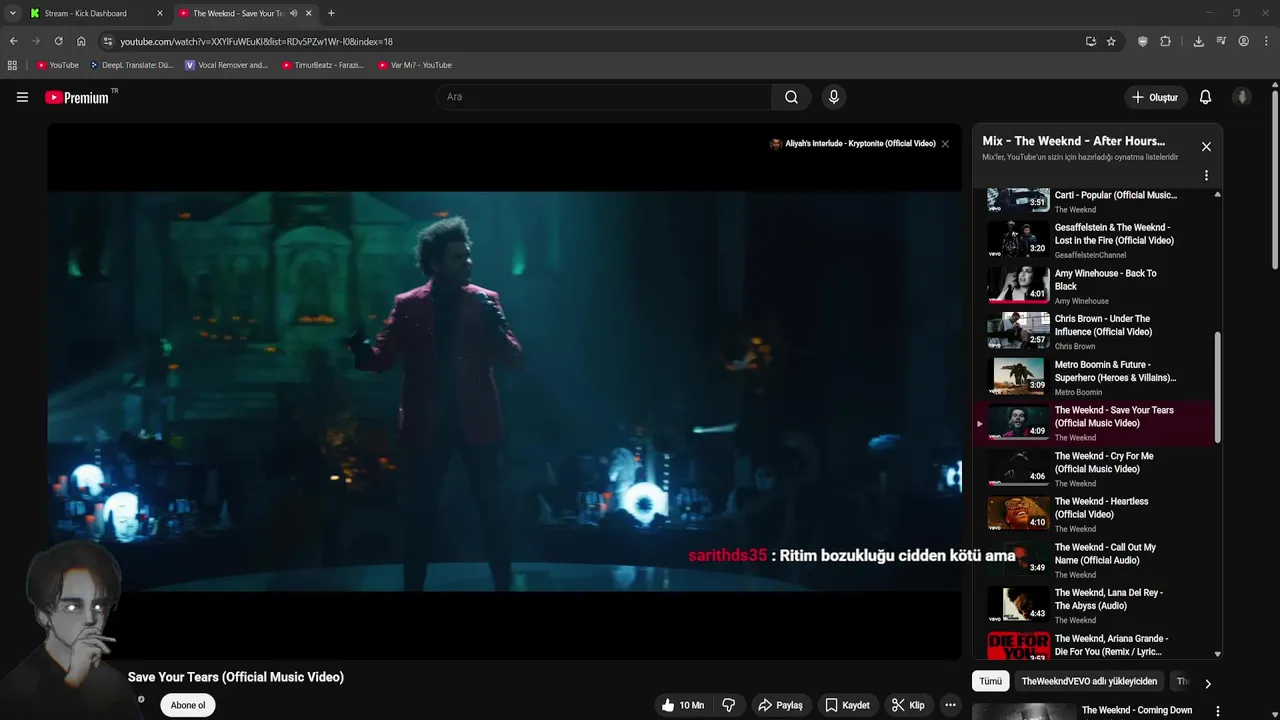Open the Aliyah's Interlude Kryptonite suggestion
This screenshot has height=720, width=1280.
852,144
